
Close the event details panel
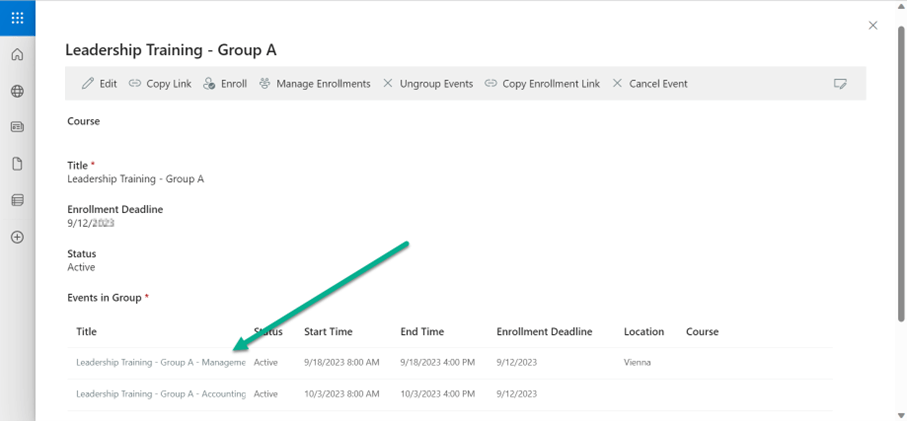tap(873, 26)
